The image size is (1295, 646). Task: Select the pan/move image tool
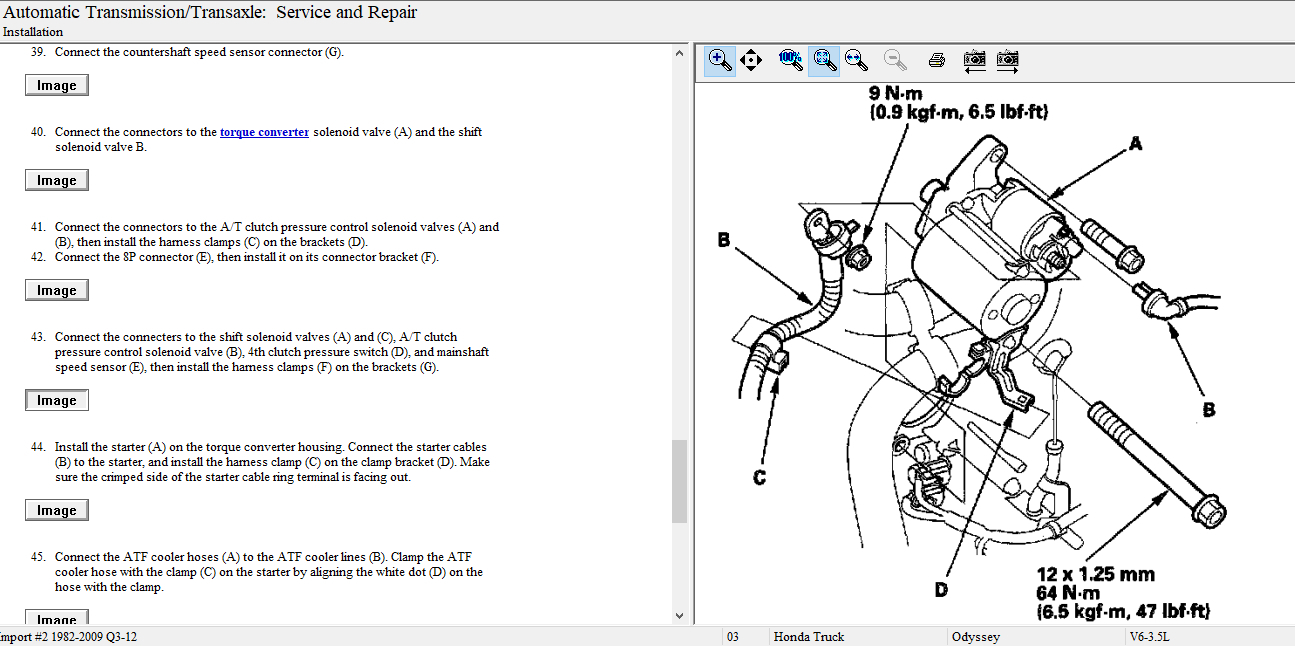pyautogui.click(x=751, y=60)
